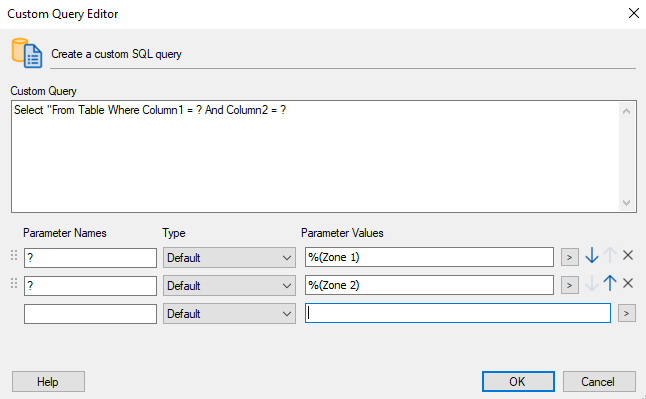Viewport: 646px width, 399px height.
Task: Open variable picker for %(Zone 2) value
Action: [570, 285]
